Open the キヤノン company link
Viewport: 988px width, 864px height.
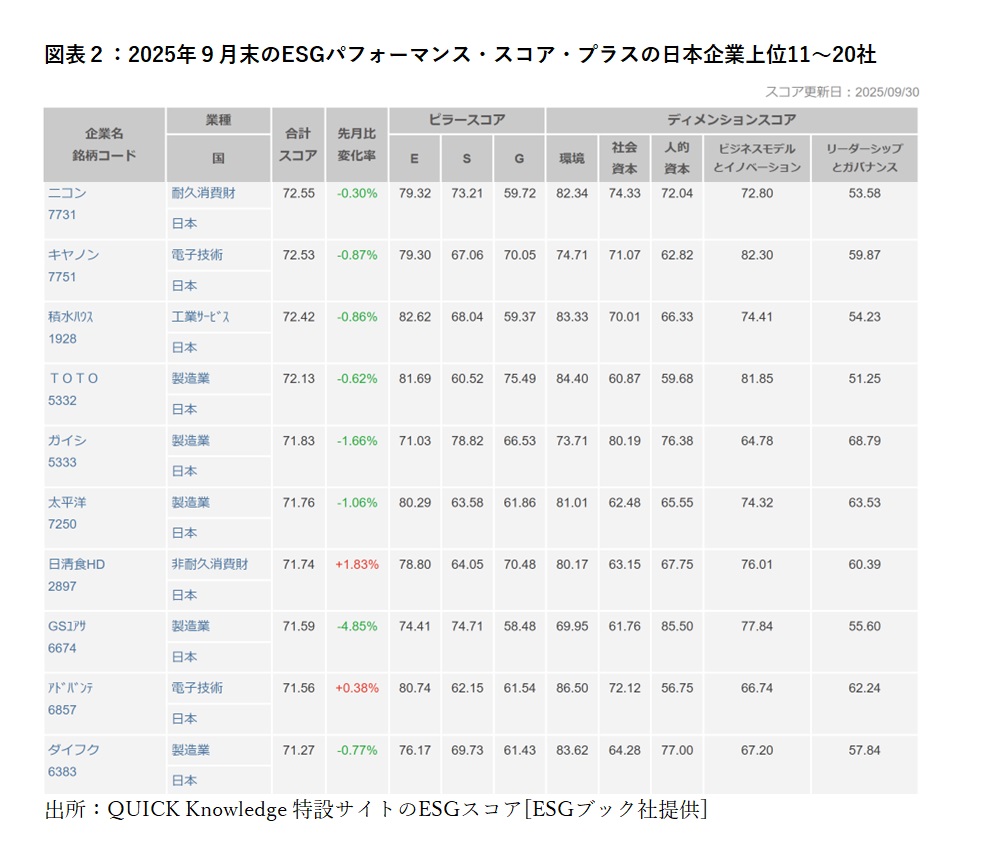[x=73, y=255]
